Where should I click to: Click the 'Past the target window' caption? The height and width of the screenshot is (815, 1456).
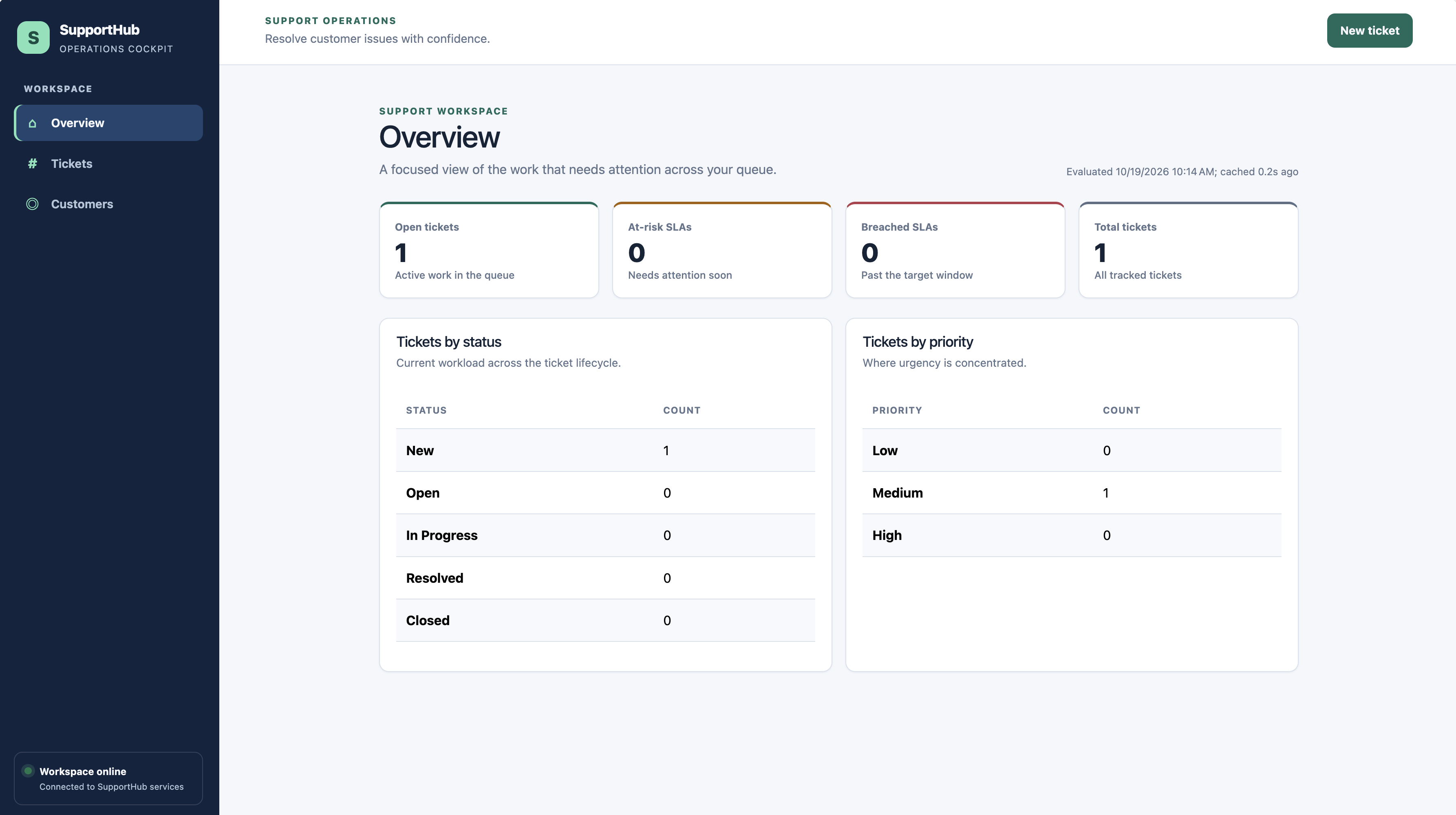click(917, 275)
